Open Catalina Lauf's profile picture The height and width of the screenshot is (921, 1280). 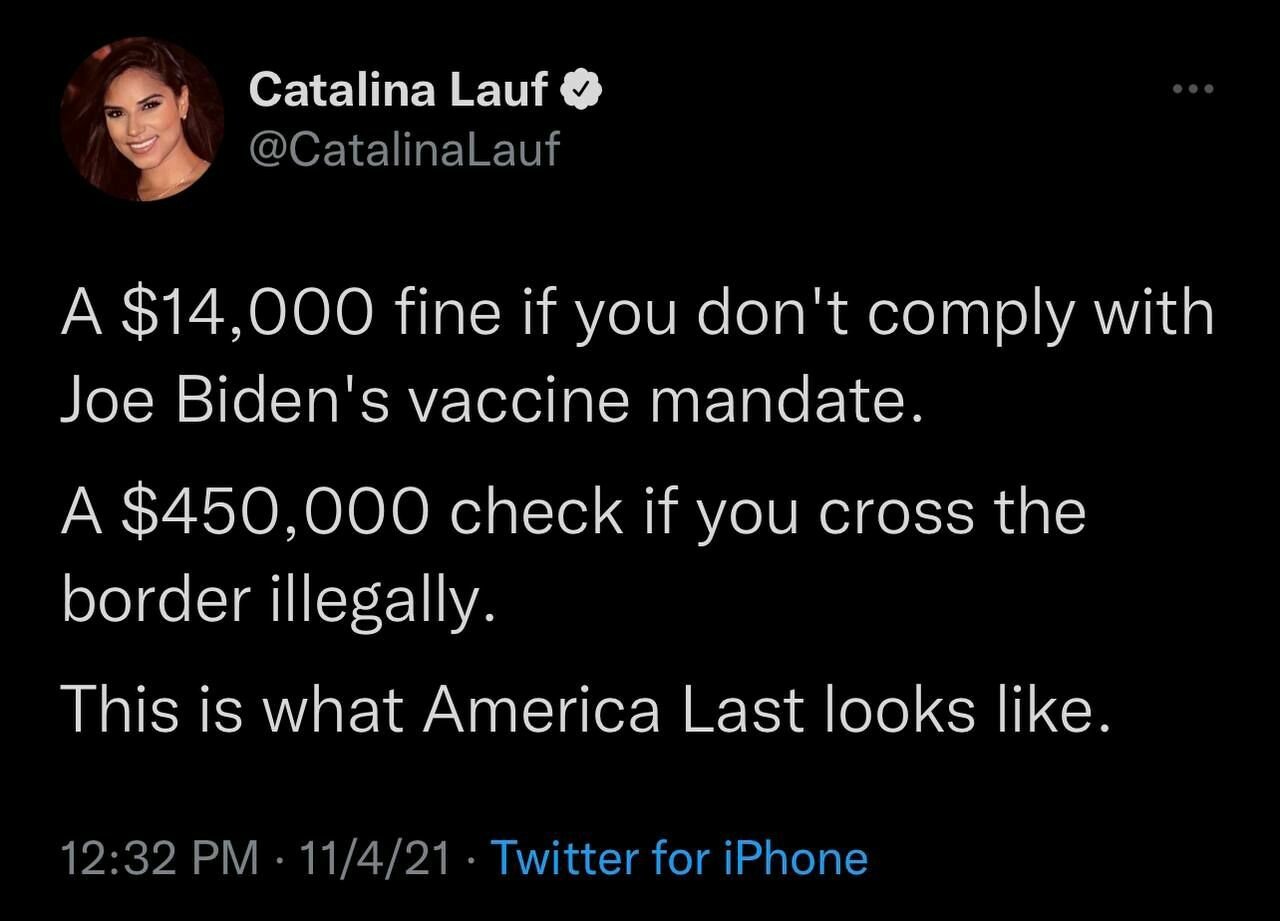[x=141, y=119]
